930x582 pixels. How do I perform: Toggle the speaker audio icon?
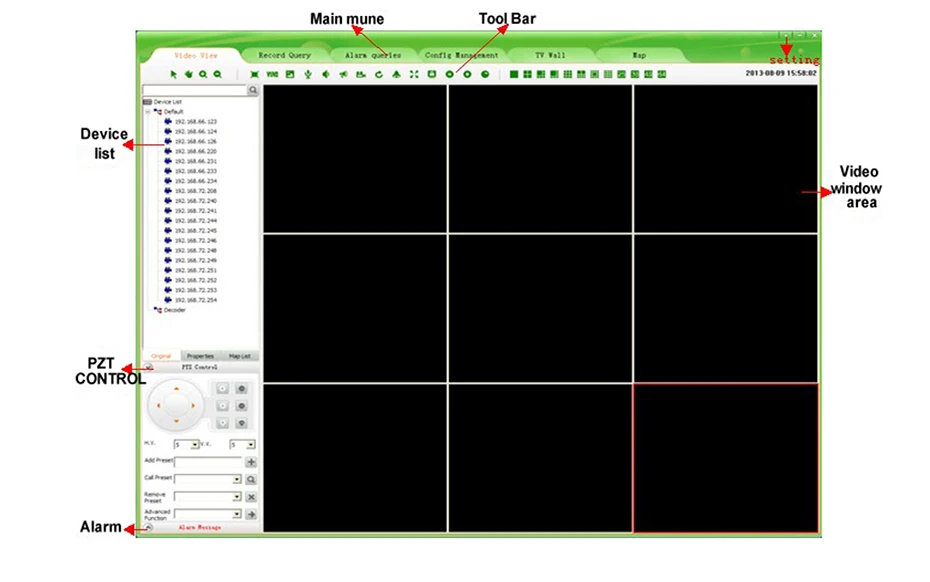click(x=326, y=74)
